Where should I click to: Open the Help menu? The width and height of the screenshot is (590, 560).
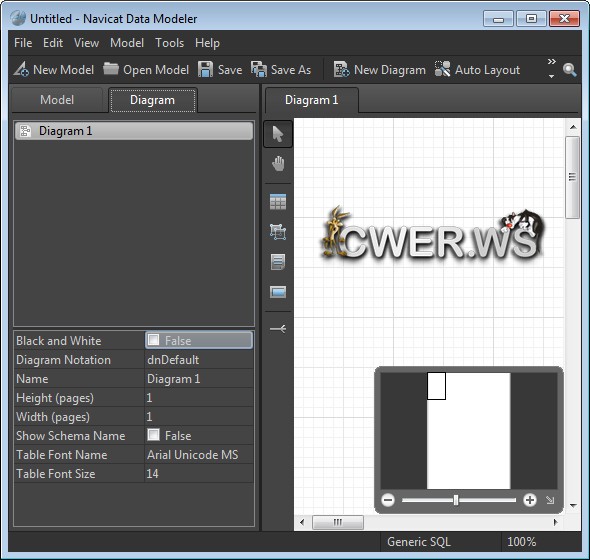pyautogui.click(x=207, y=43)
